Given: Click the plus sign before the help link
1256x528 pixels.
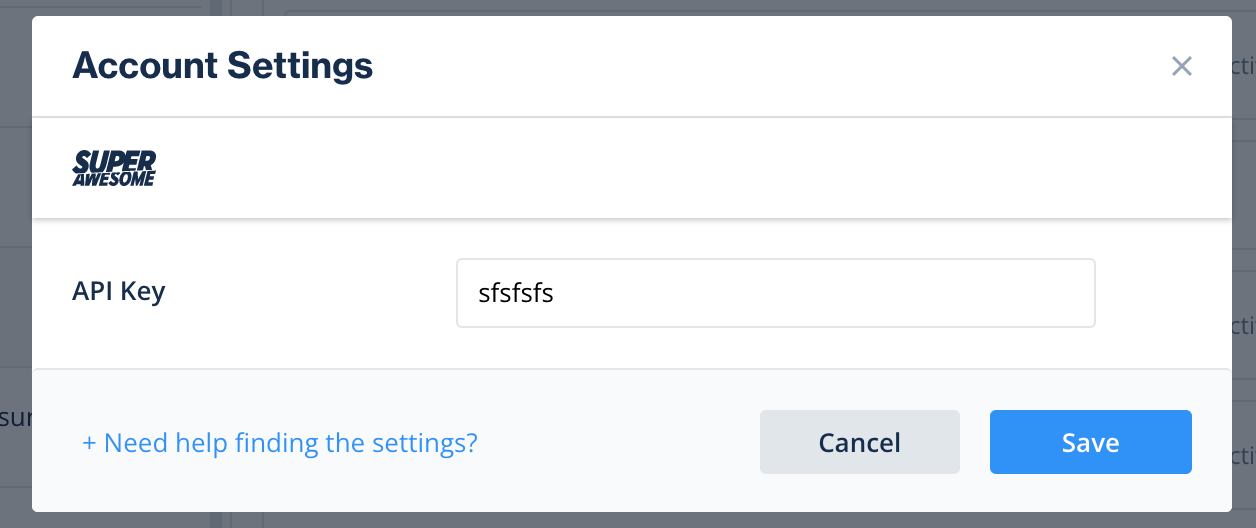Looking at the screenshot, I should [89, 442].
